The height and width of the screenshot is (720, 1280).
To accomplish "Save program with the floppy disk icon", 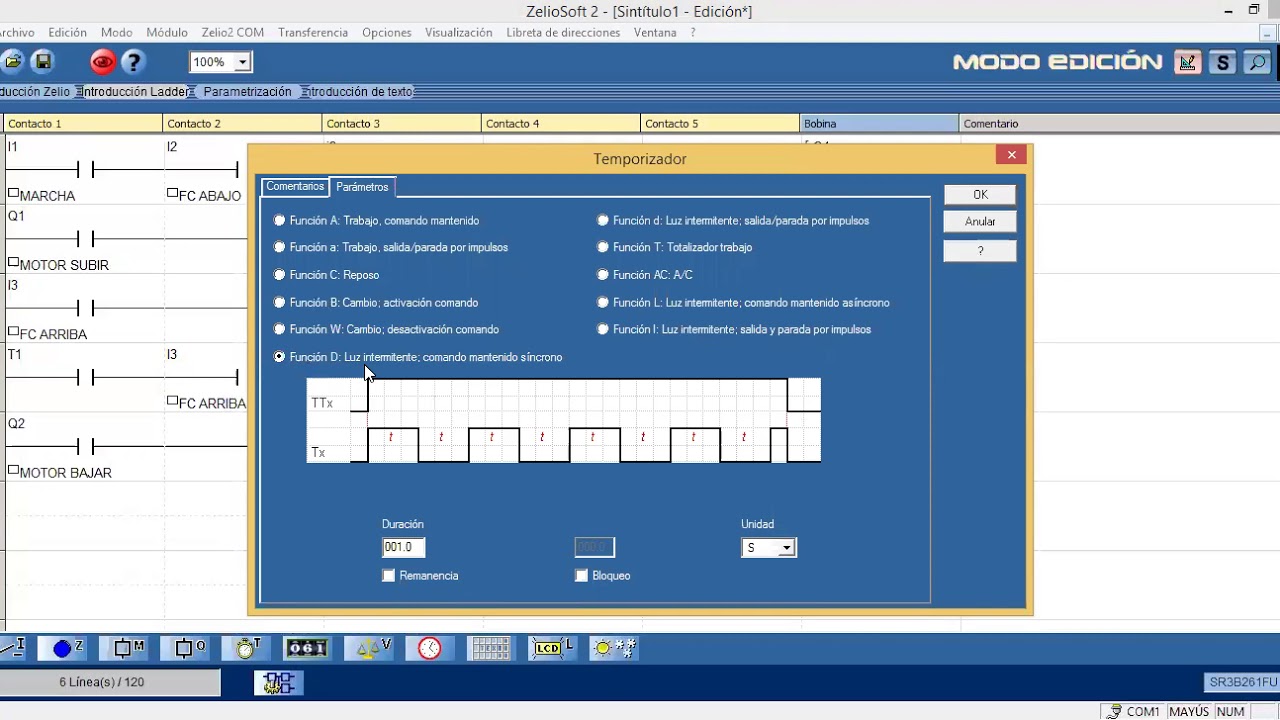I will coord(43,62).
